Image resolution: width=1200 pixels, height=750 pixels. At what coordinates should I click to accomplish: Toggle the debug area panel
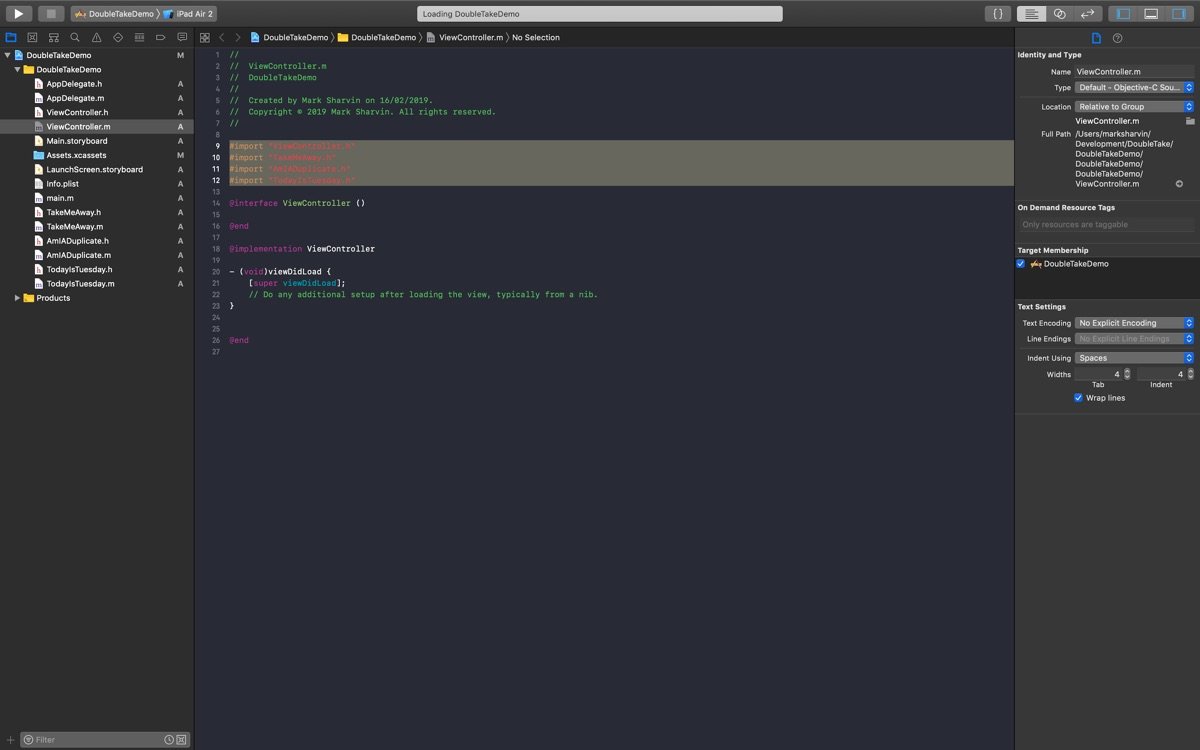[1151, 14]
